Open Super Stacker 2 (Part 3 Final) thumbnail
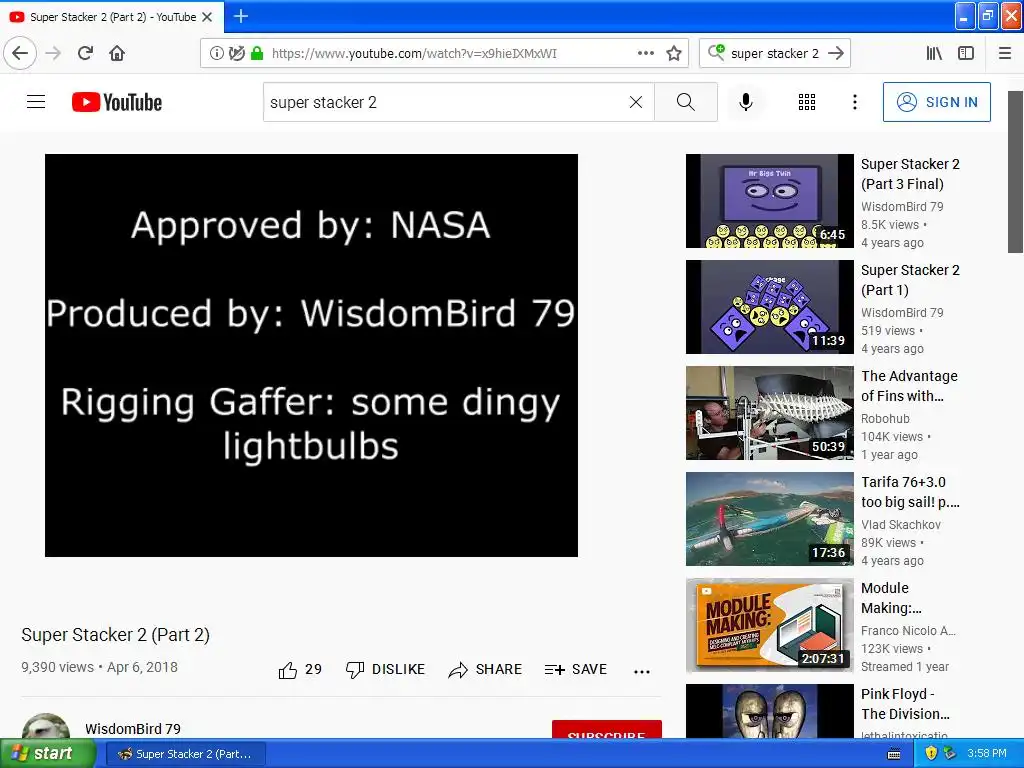 (769, 201)
